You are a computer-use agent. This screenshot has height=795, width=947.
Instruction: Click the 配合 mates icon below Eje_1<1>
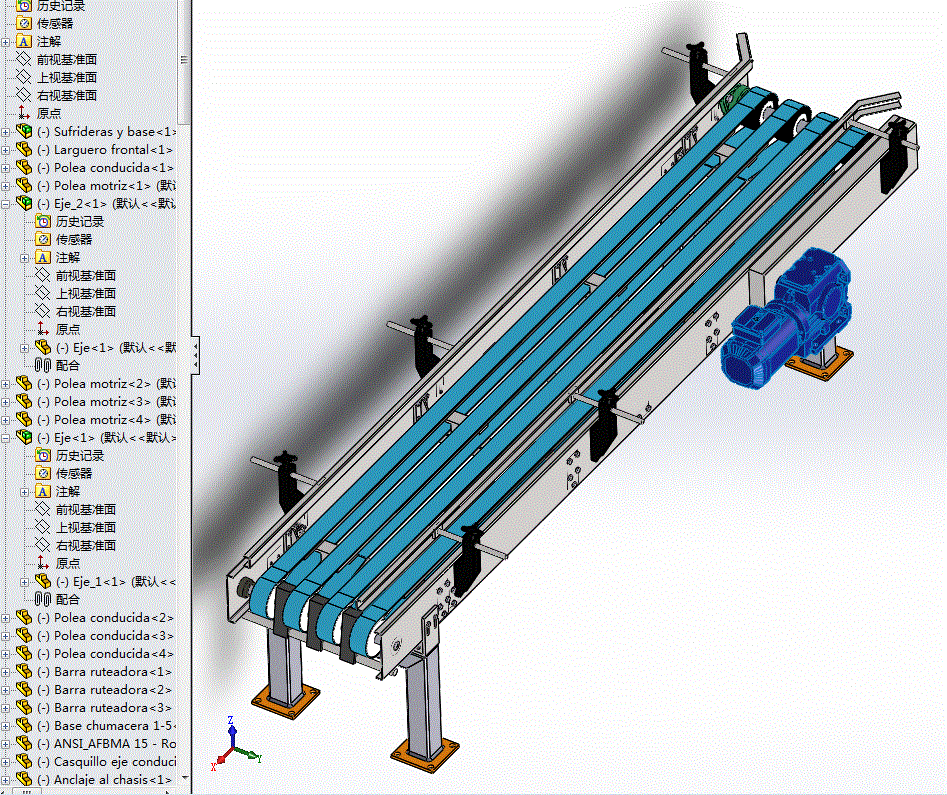(x=43, y=599)
